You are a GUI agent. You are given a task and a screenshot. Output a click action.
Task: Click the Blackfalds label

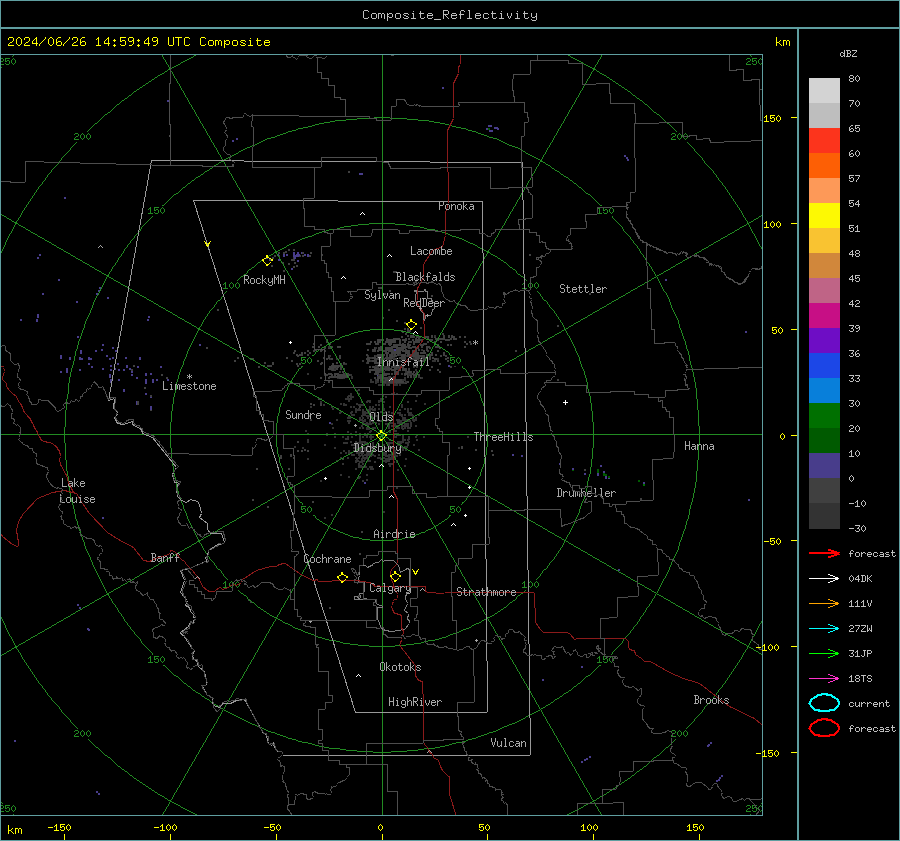coord(425,277)
